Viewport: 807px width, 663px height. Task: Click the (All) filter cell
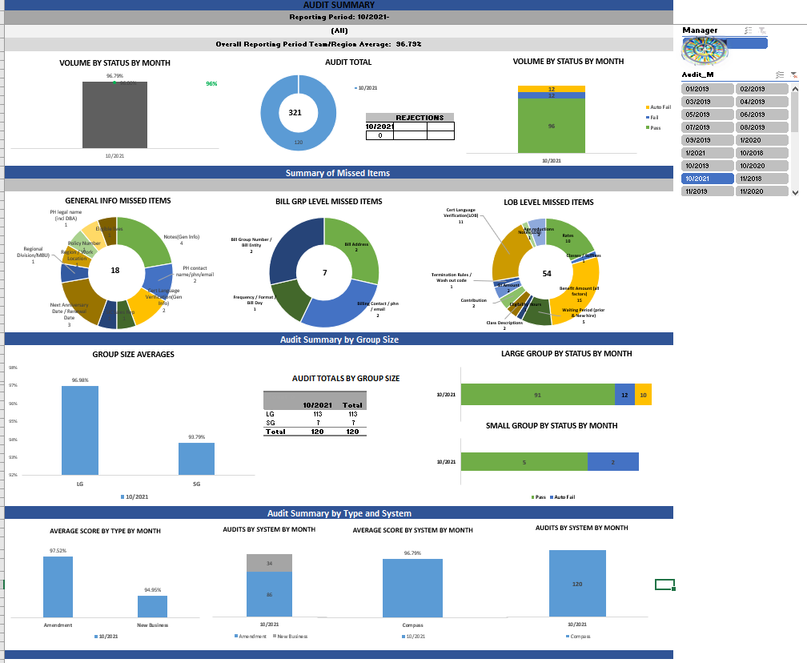[339, 31]
